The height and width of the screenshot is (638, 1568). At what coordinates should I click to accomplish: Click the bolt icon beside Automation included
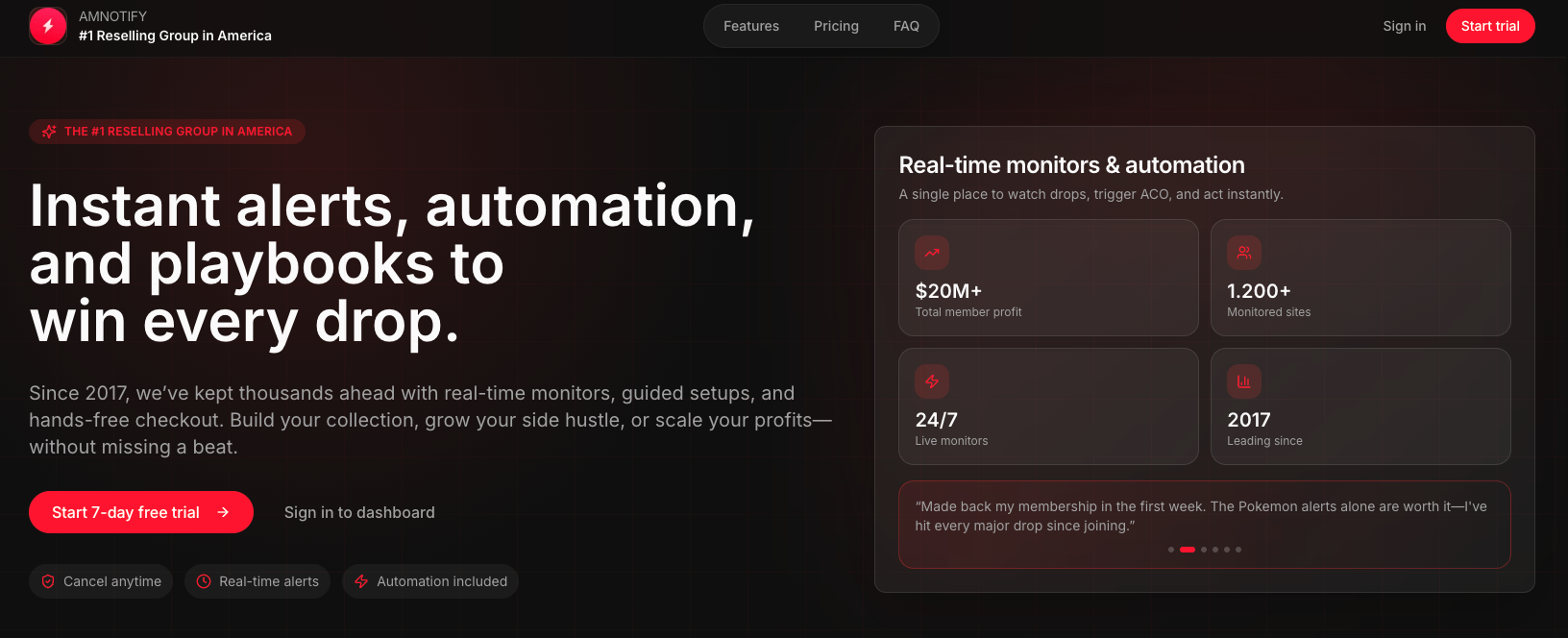coord(361,581)
